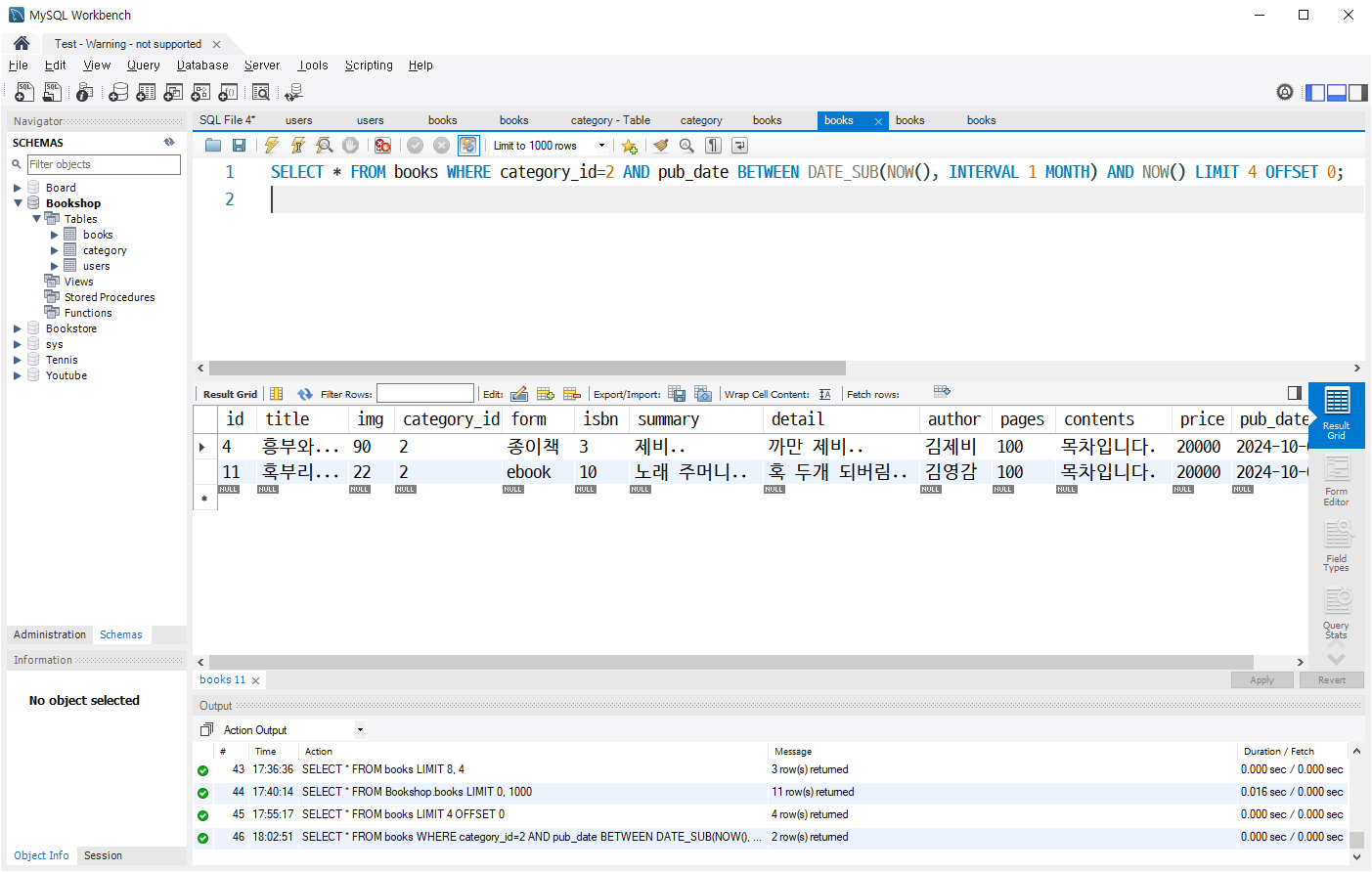Expand the users table node
Viewport: 1372px width, 872px height.
55,266
